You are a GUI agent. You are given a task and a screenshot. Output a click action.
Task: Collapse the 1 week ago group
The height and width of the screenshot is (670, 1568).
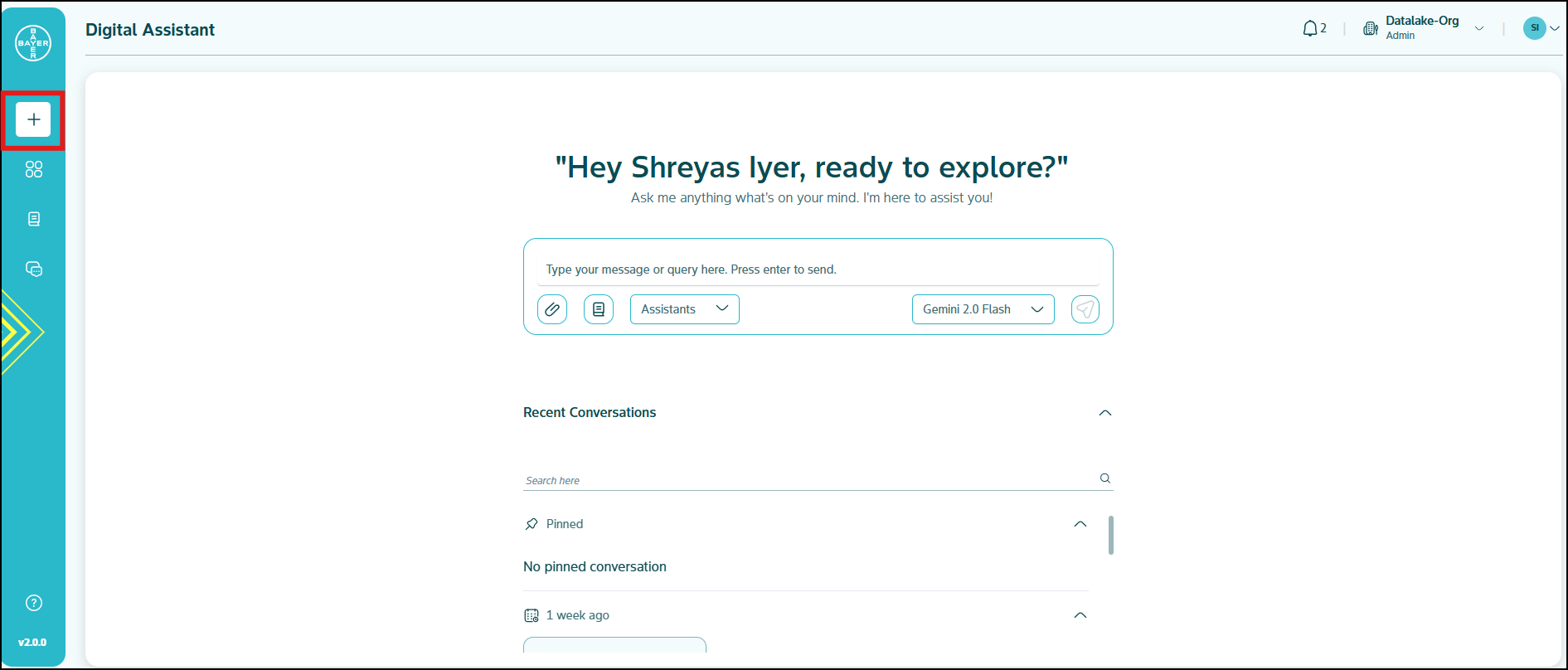click(x=1080, y=615)
